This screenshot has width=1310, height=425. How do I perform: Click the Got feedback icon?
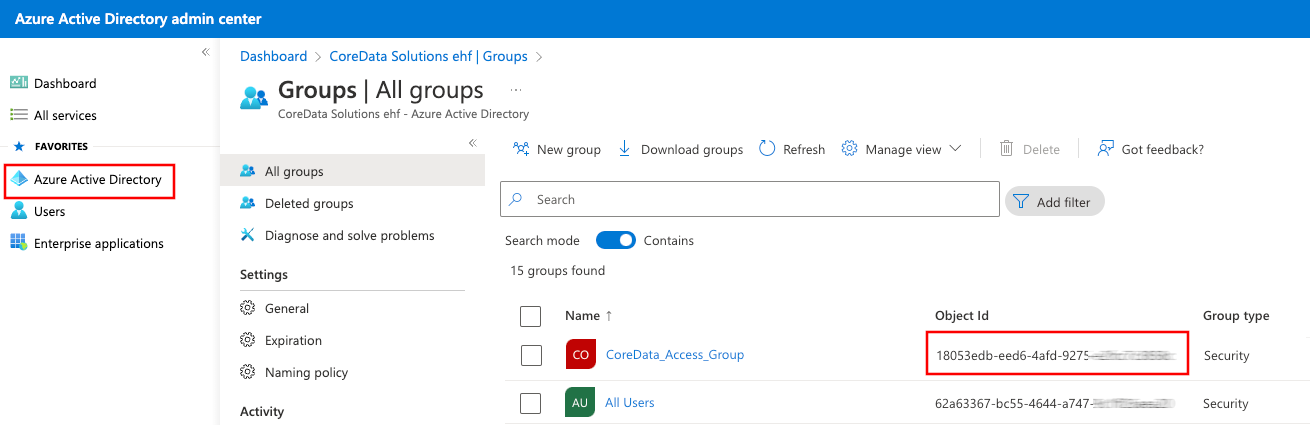pyautogui.click(x=1105, y=149)
